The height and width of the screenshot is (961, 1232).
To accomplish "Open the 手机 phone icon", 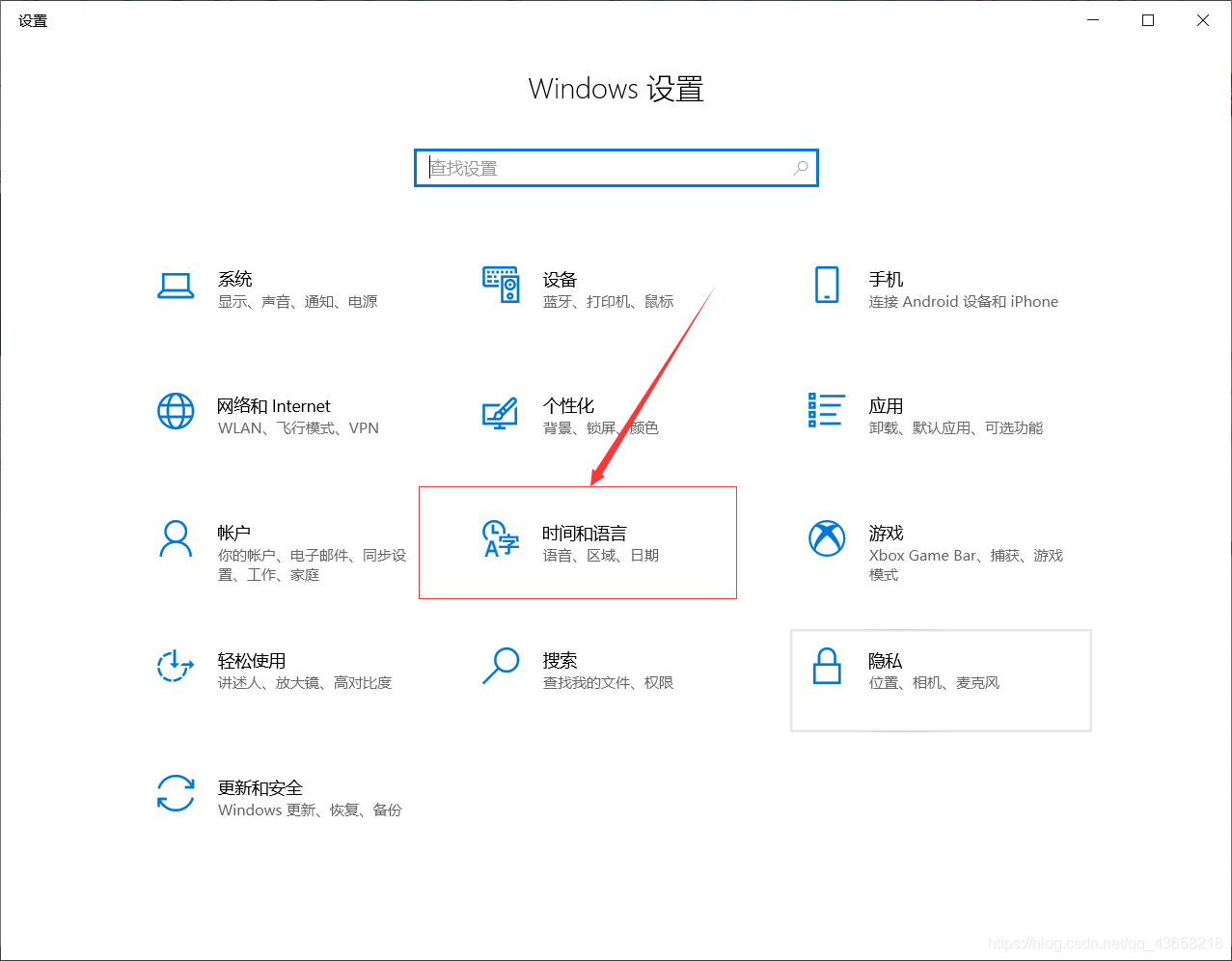I will [x=827, y=285].
